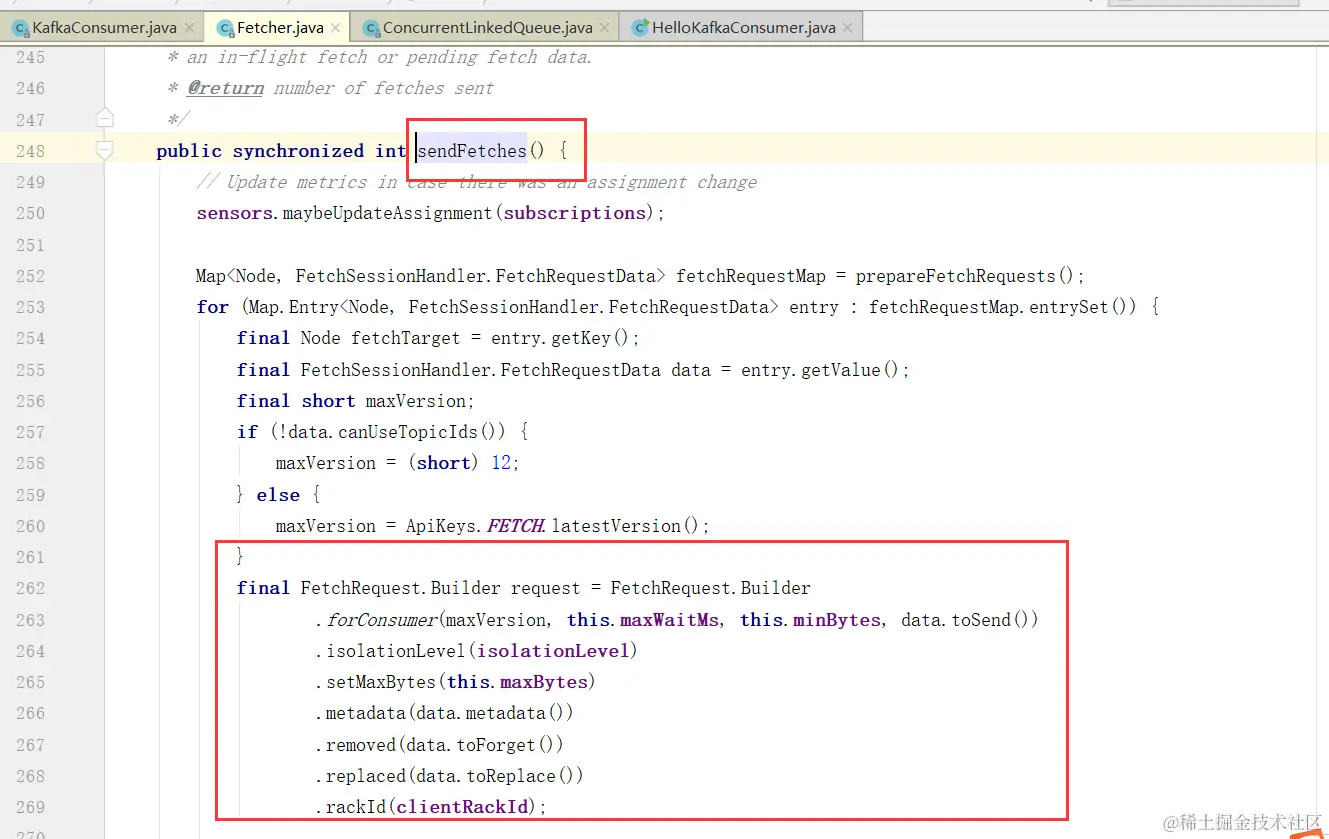
Task: Click the prepareFetchRequests() call
Action: (965, 276)
